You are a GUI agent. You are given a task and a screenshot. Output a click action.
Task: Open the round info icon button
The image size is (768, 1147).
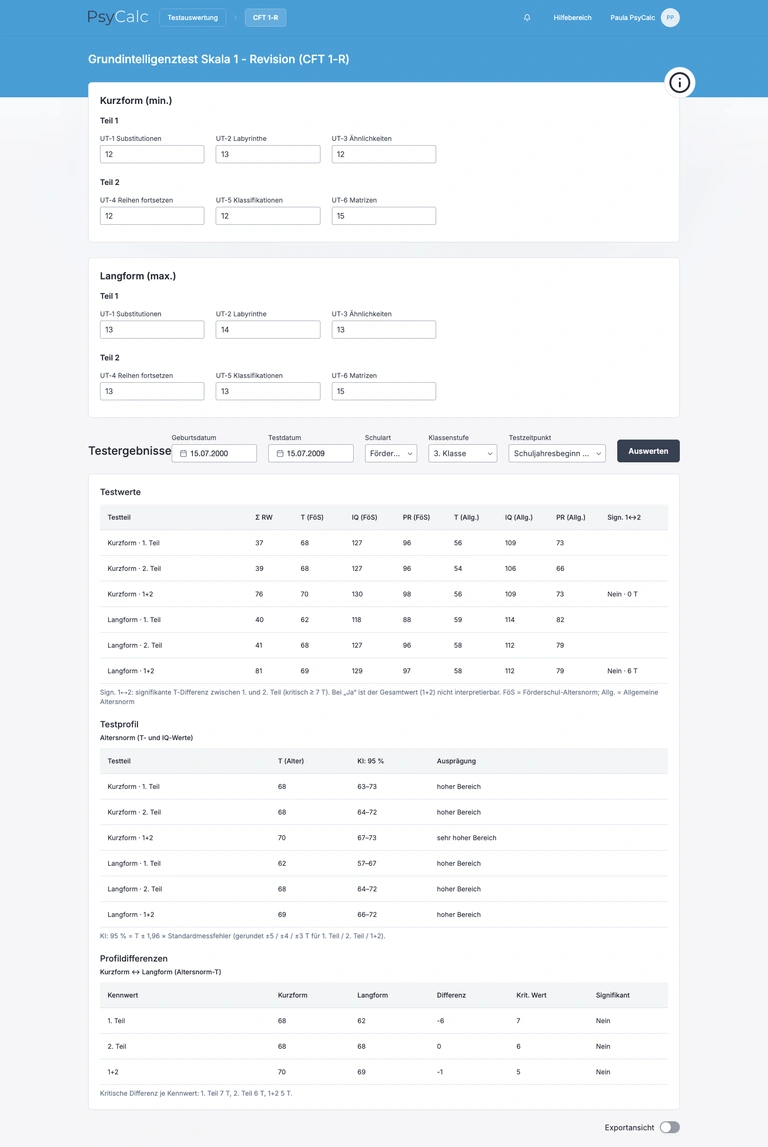point(679,83)
